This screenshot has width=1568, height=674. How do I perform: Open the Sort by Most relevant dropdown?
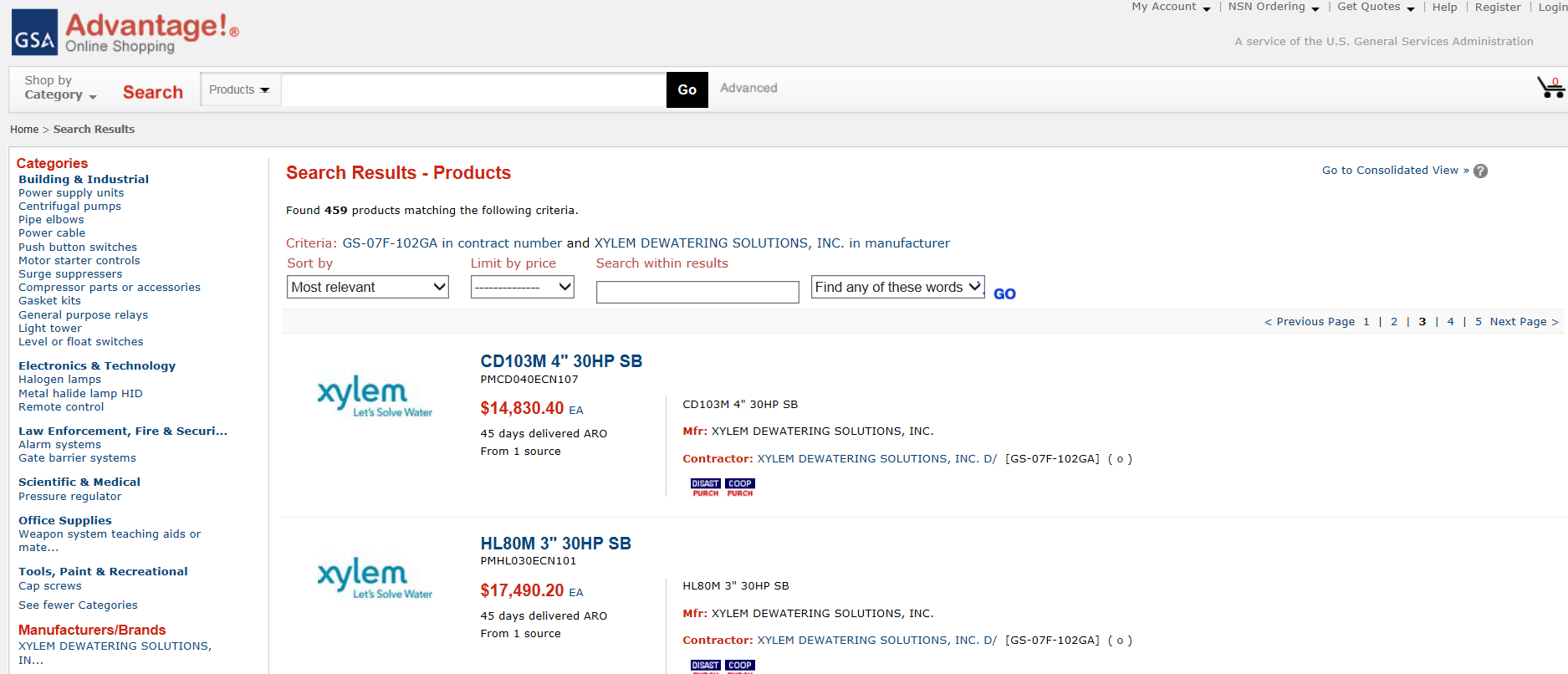(x=368, y=287)
